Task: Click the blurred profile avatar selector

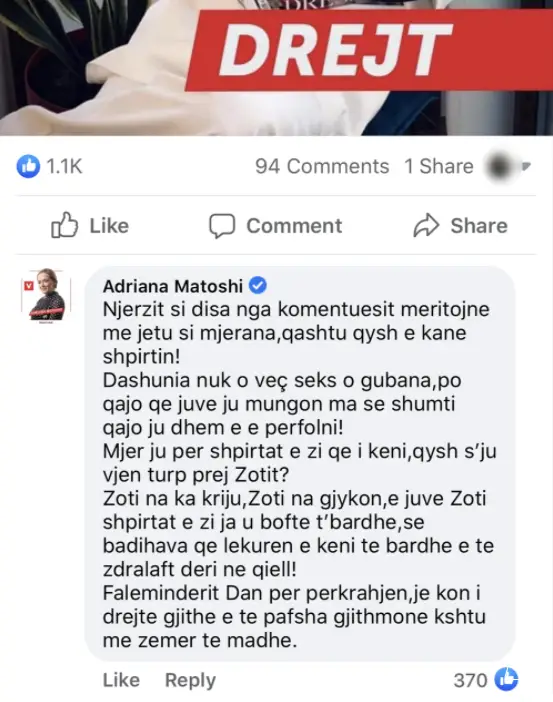Action: click(499, 166)
